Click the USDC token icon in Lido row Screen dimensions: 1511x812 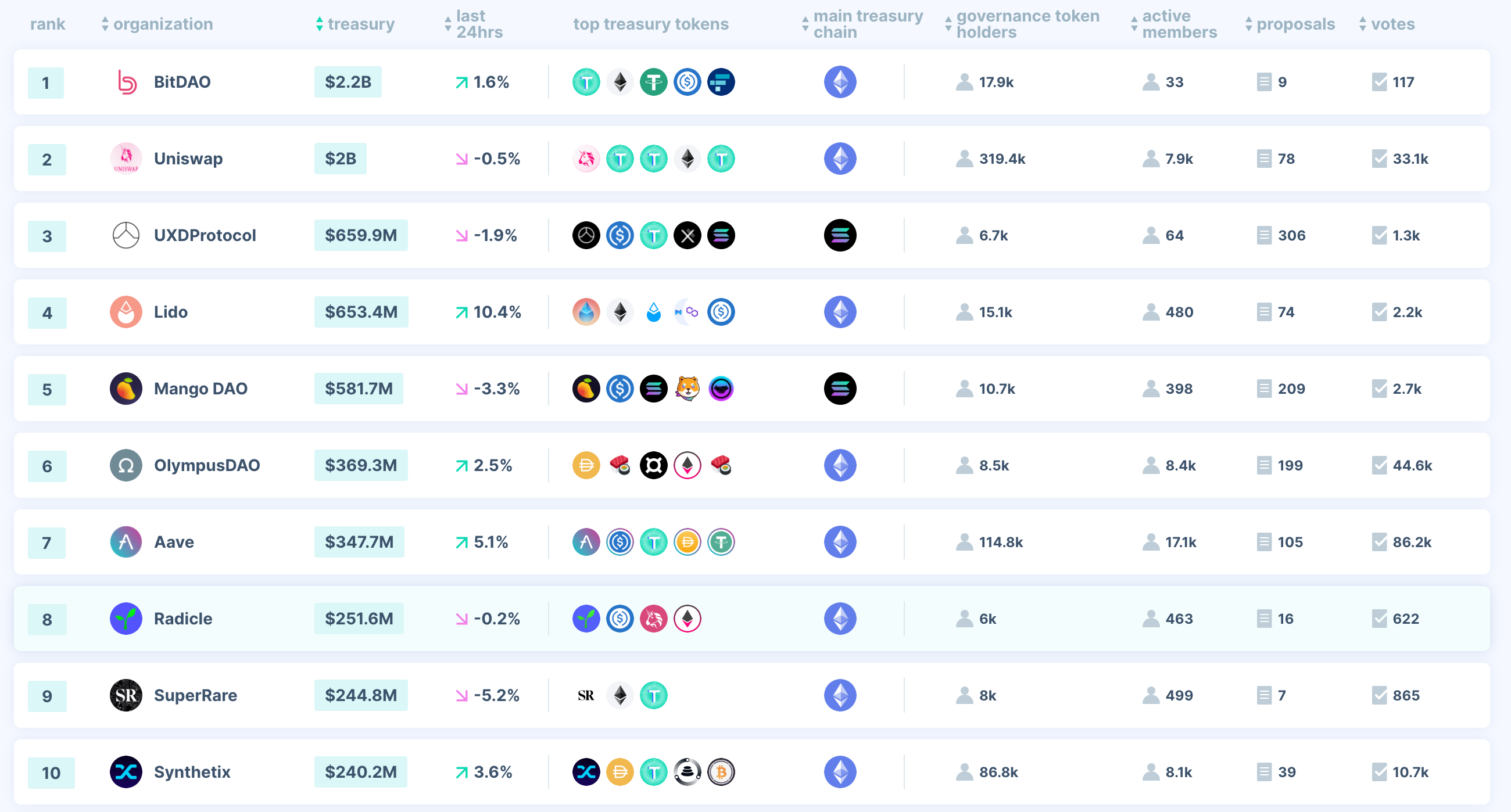coord(721,312)
